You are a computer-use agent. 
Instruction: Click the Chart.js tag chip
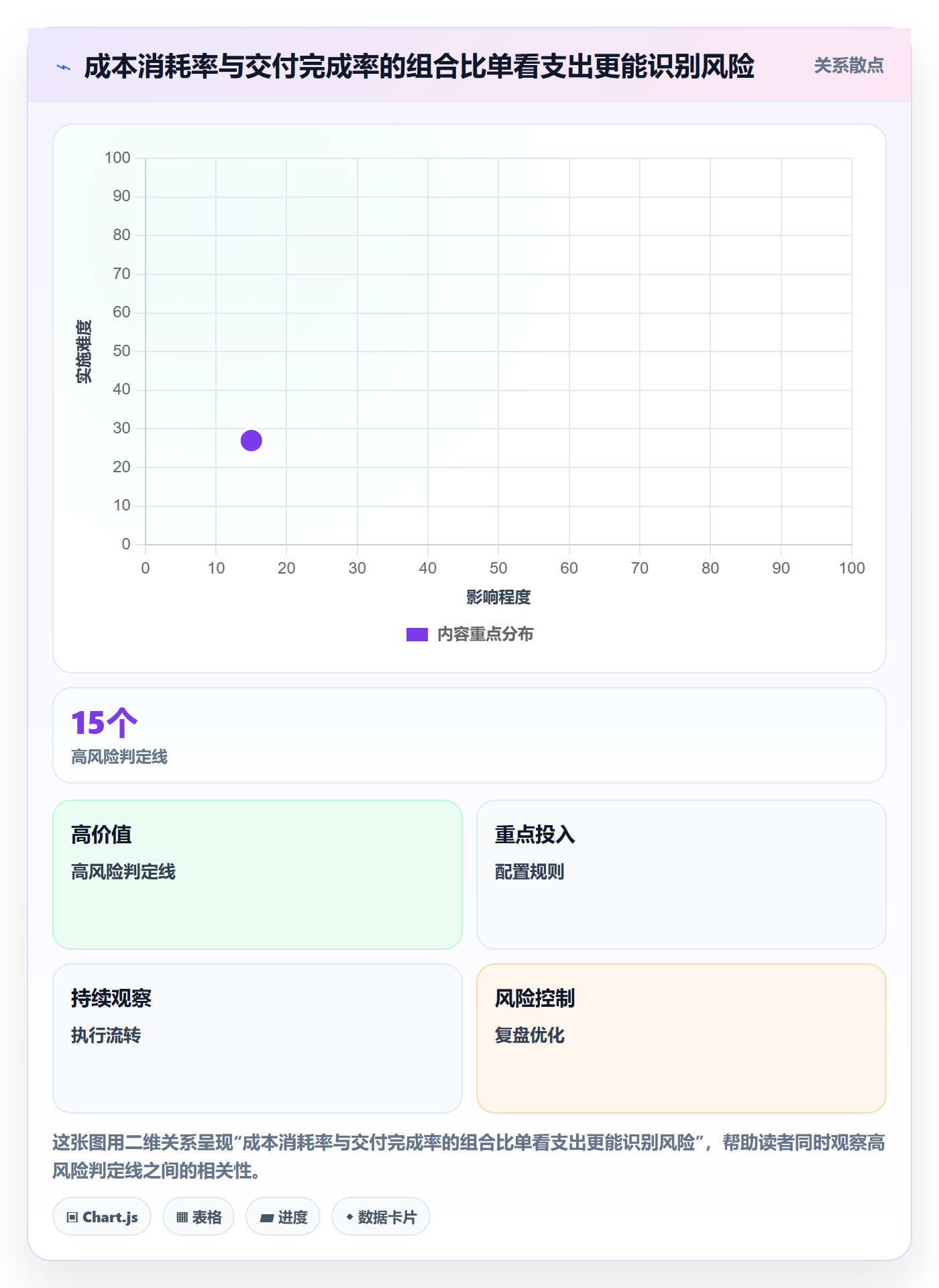102,1217
